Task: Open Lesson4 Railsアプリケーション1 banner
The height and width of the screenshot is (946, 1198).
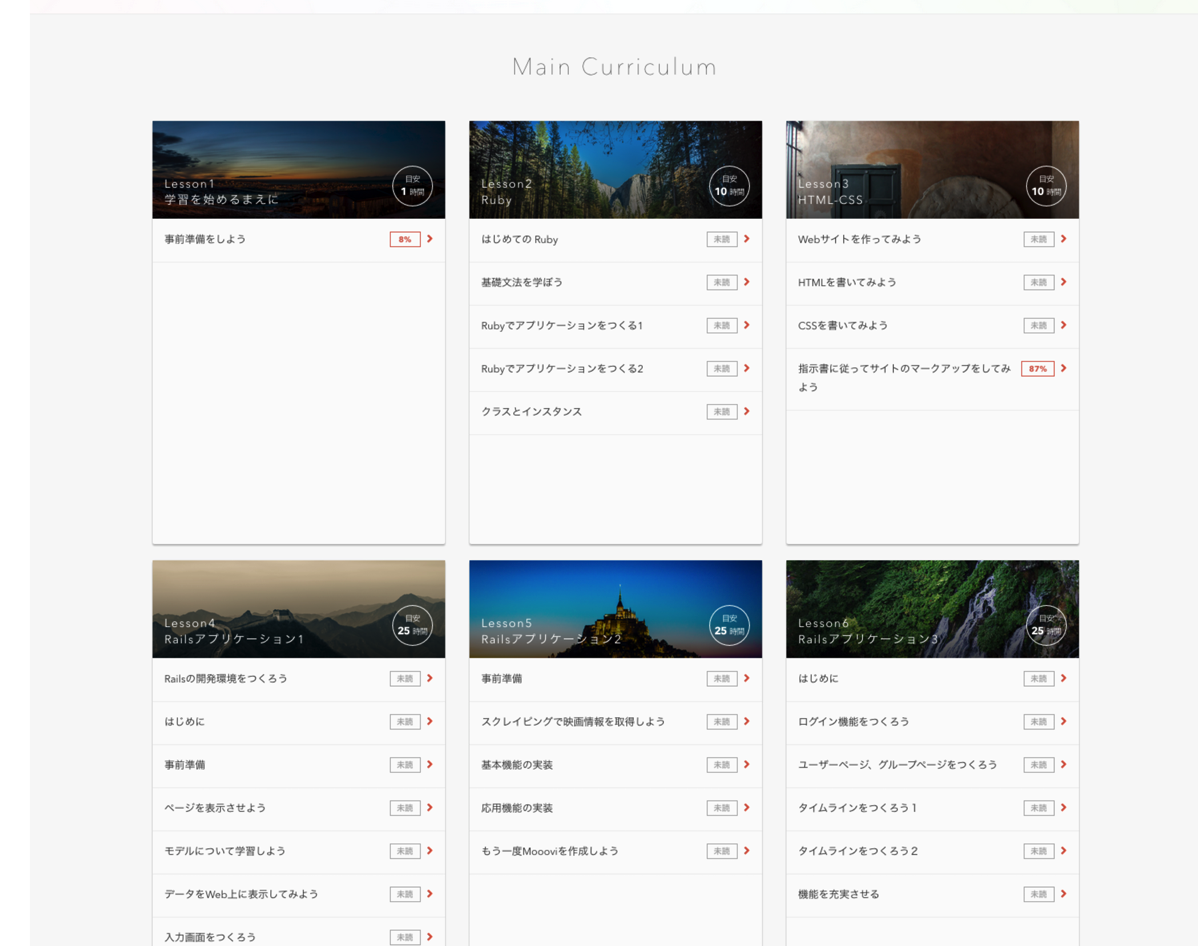Action: pyautogui.click(x=299, y=609)
